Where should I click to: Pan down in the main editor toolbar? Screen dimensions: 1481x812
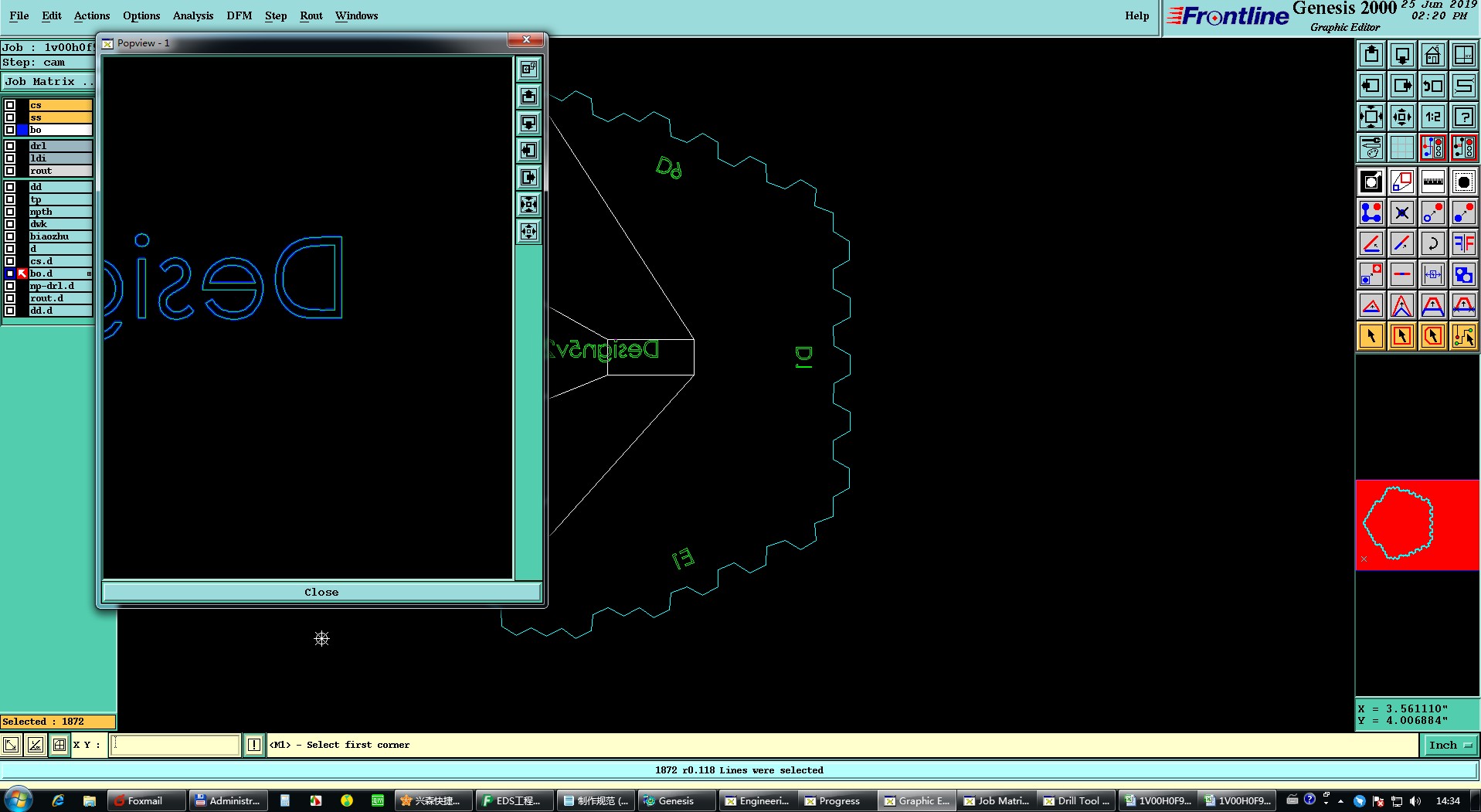1402,55
